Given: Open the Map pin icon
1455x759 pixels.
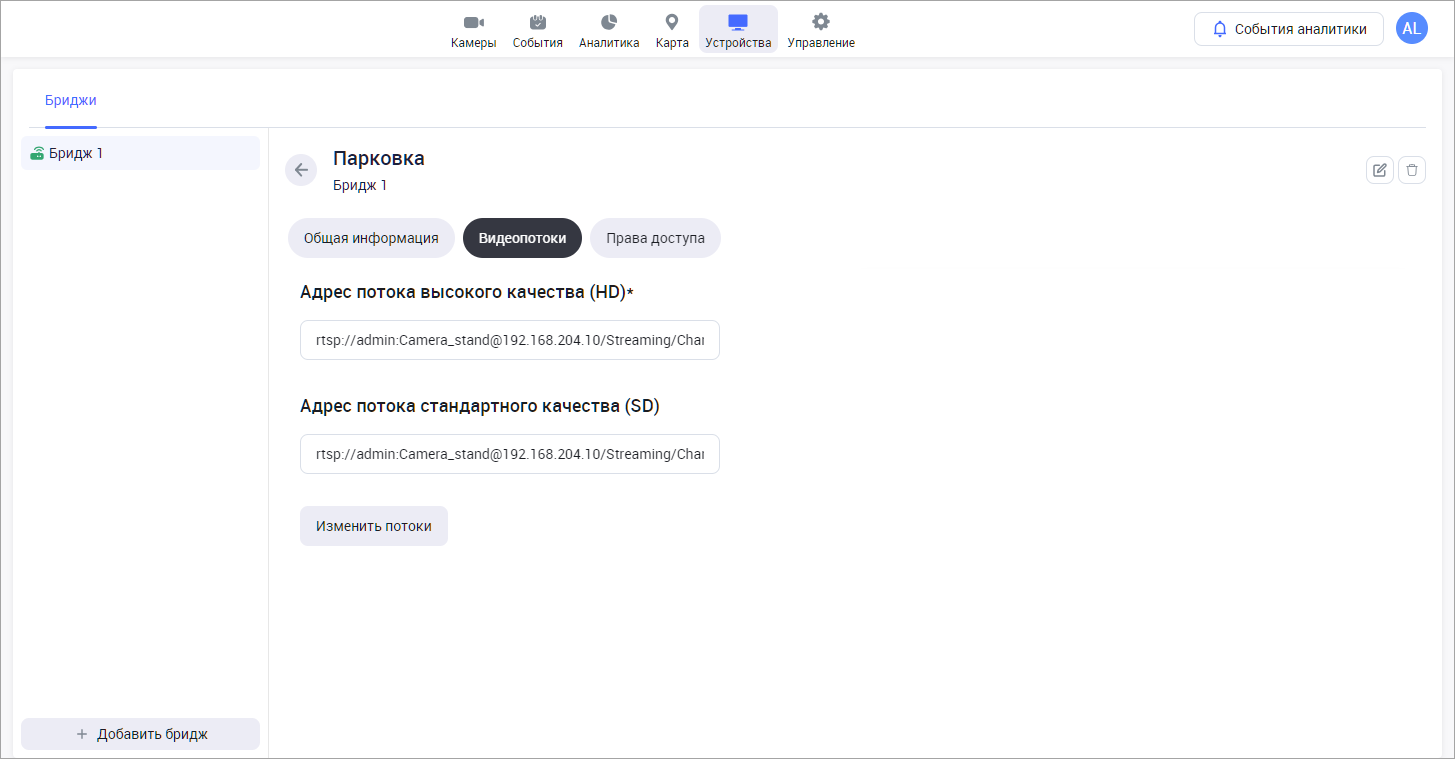Looking at the screenshot, I should (672, 23).
